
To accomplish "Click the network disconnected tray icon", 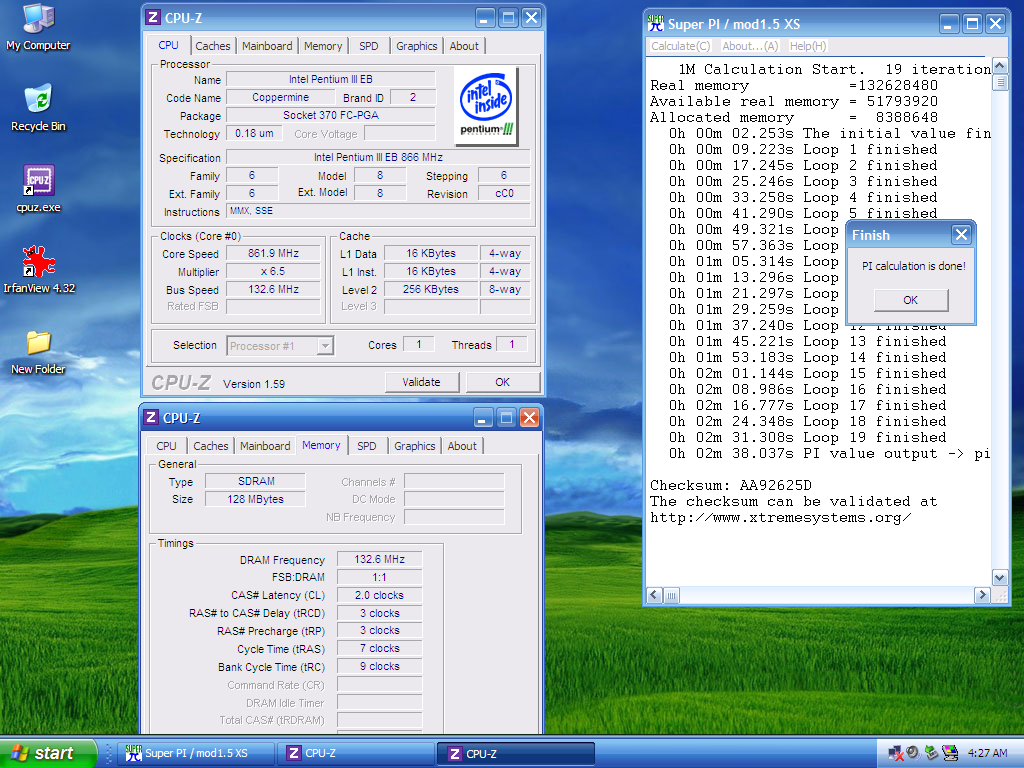I will [x=895, y=754].
